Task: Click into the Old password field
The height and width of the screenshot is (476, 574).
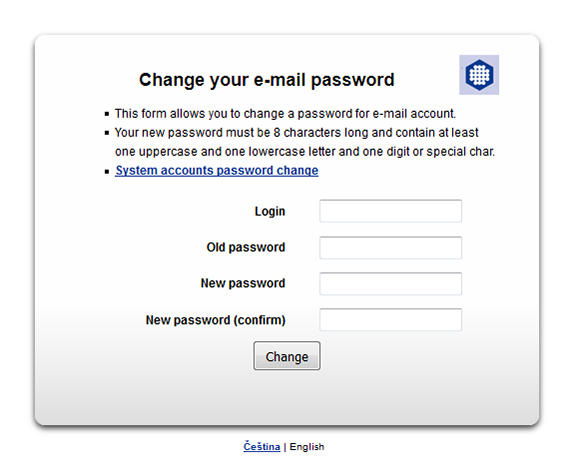Action: [x=391, y=248]
